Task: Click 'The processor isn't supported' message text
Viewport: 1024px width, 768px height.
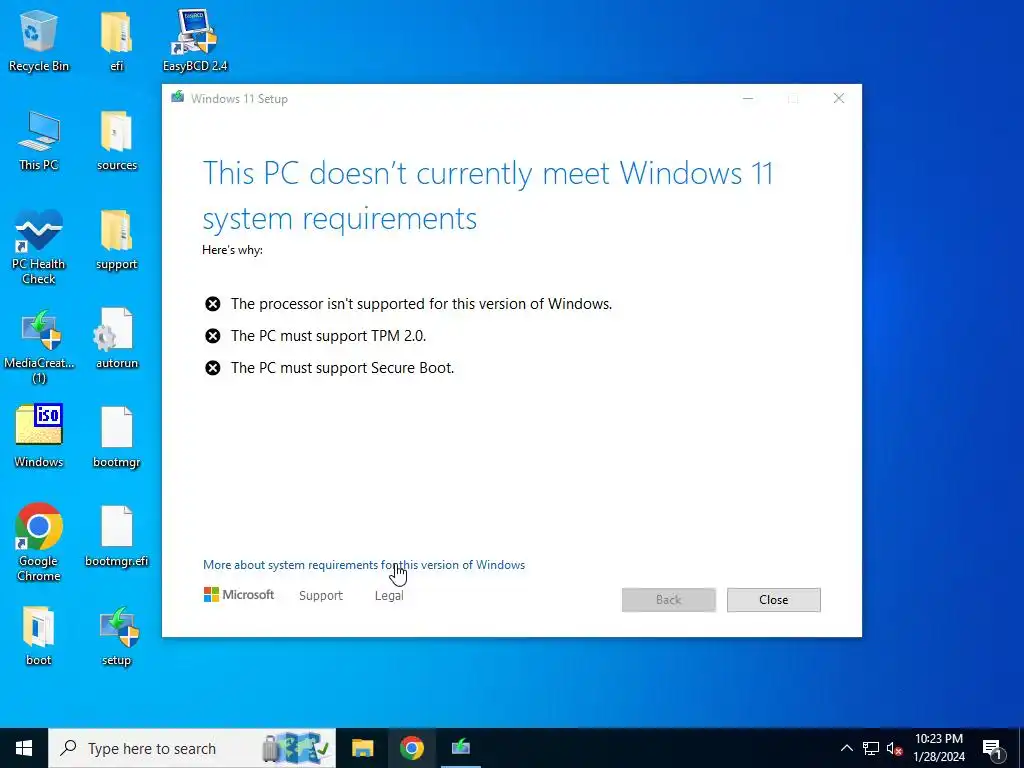Action: [x=421, y=304]
